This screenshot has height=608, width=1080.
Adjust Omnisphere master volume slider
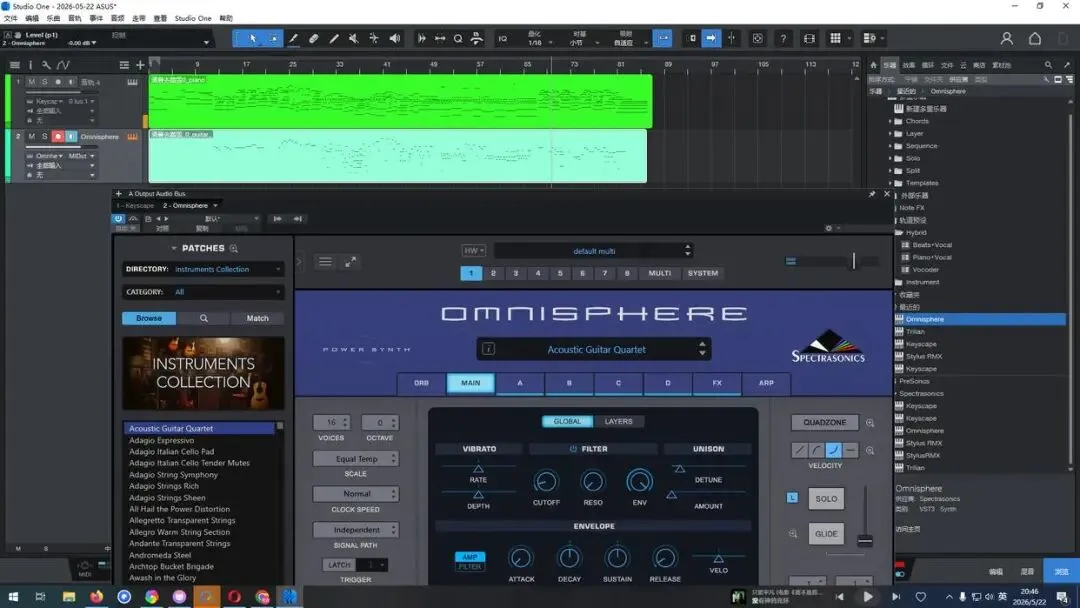tap(853, 261)
